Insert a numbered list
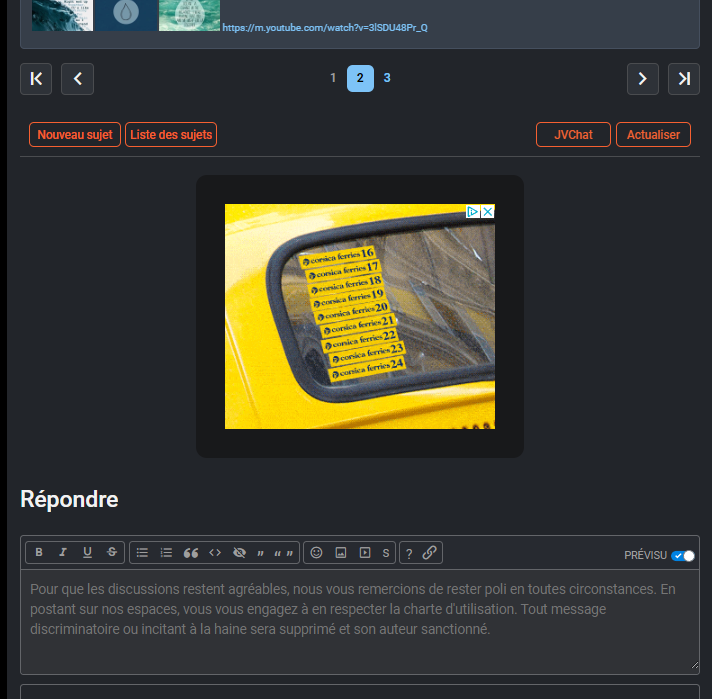The width and height of the screenshot is (712, 699). 166,552
